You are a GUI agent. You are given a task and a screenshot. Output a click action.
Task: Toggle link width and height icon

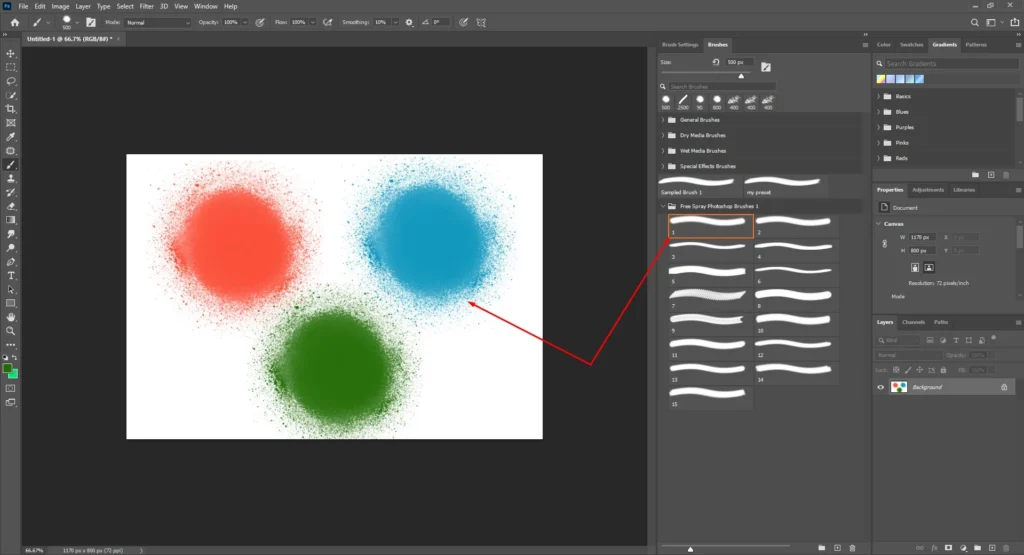coord(885,244)
